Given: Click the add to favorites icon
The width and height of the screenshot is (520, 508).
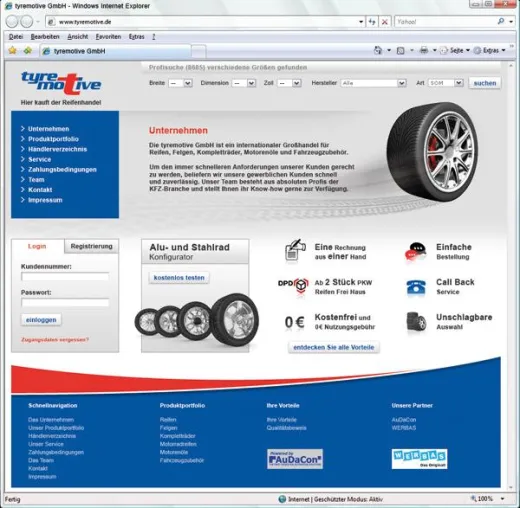Looking at the screenshot, I should pyautogui.click(x=28, y=51).
